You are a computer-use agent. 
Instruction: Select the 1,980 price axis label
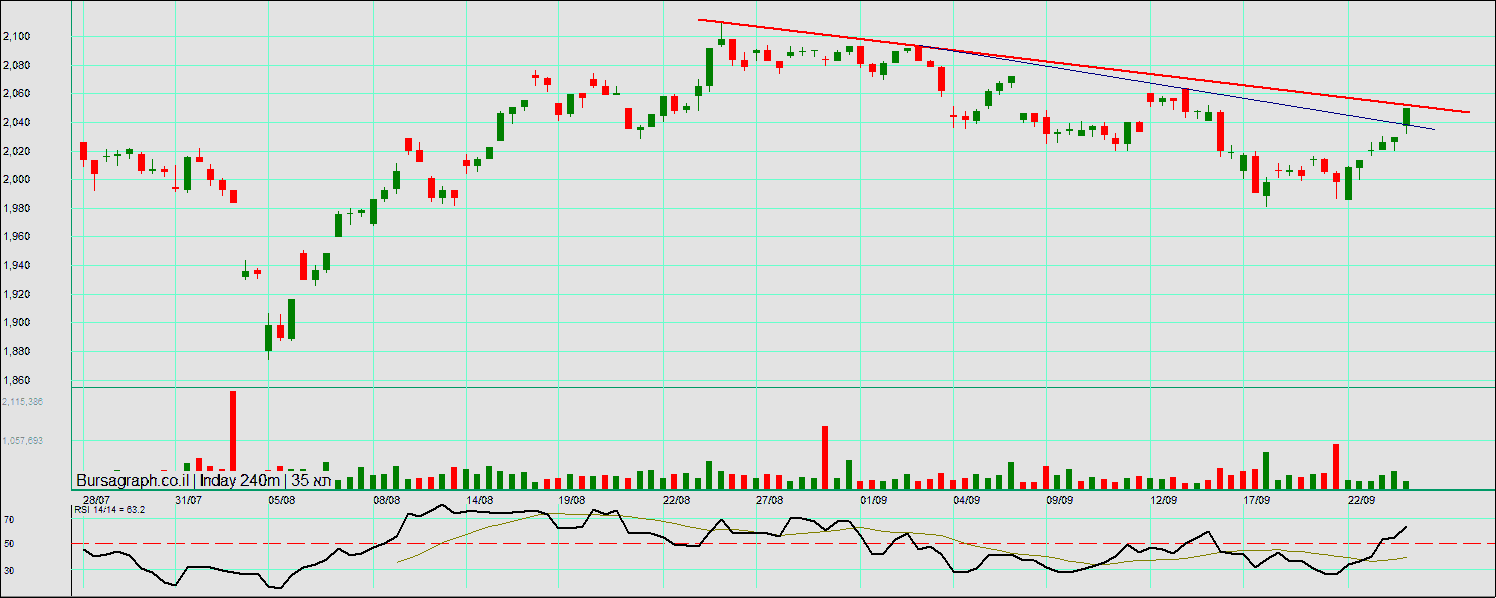pyautogui.click(x=16, y=209)
